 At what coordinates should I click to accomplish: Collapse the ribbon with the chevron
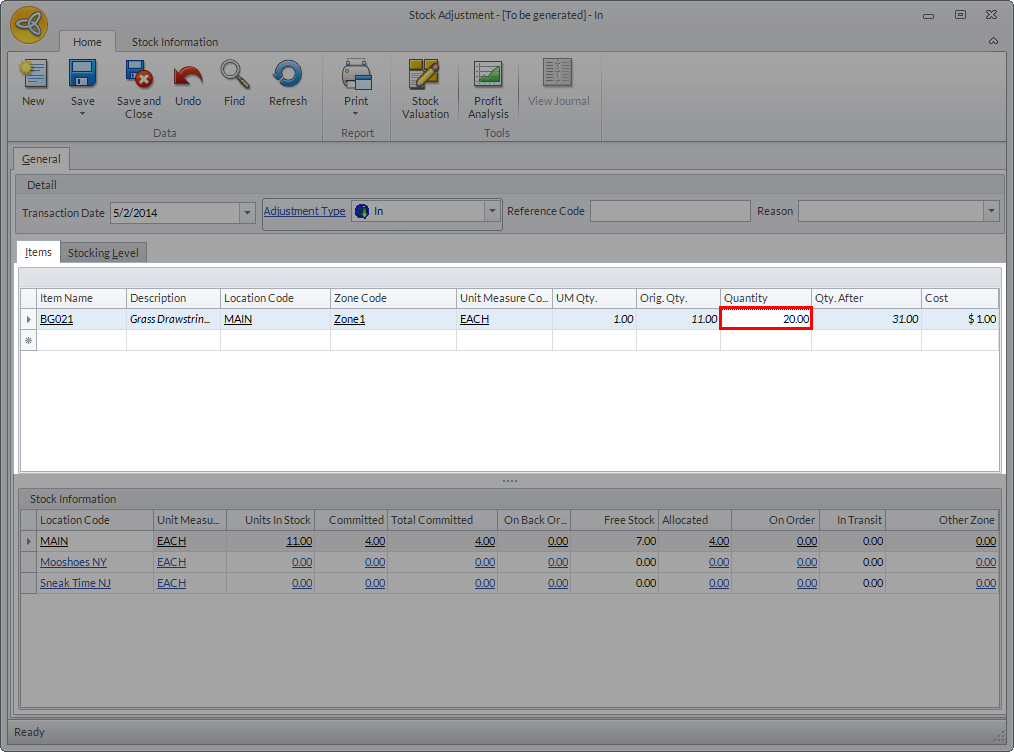(993, 42)
